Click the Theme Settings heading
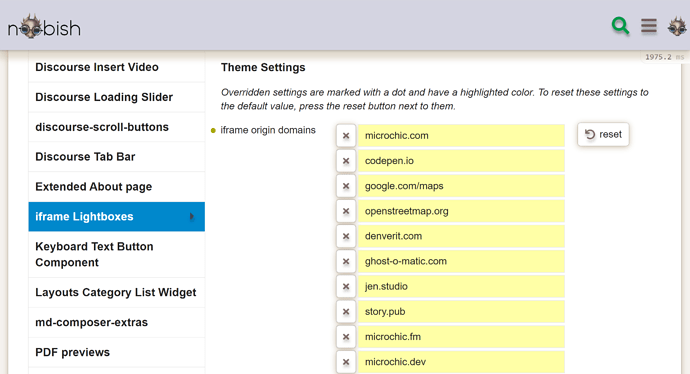This screenshot has height=374, width=690. point(263,67)
